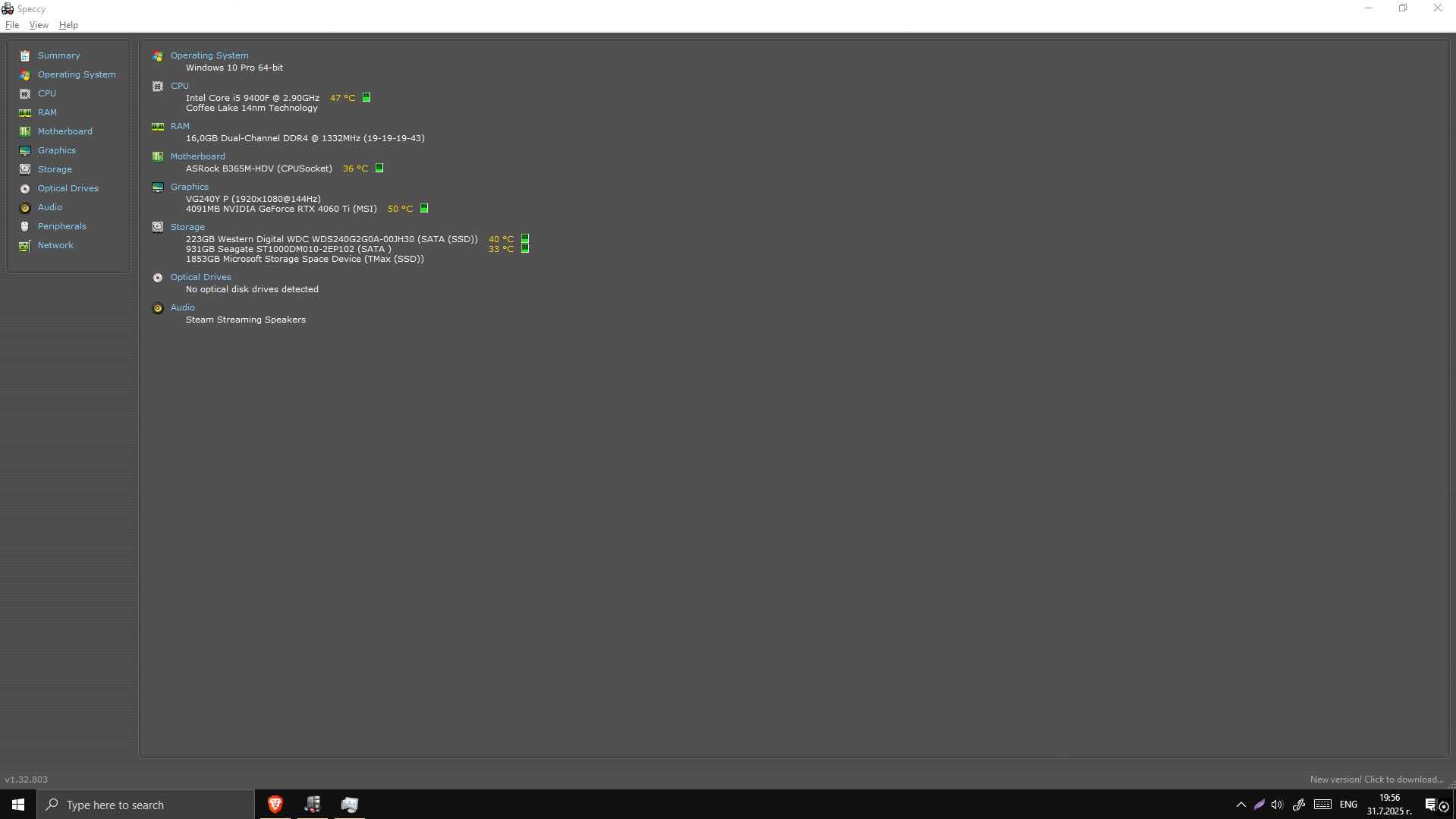Click the RAM stick sidebar icon
This screenshot has height=819, width=1456.
click(25, 112)
